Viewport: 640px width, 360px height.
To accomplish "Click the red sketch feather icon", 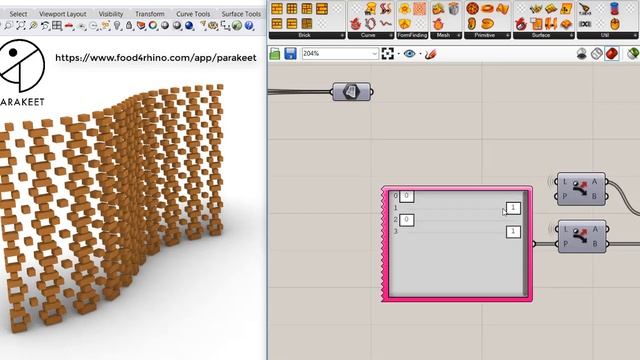I will click(x=431, y=53).
